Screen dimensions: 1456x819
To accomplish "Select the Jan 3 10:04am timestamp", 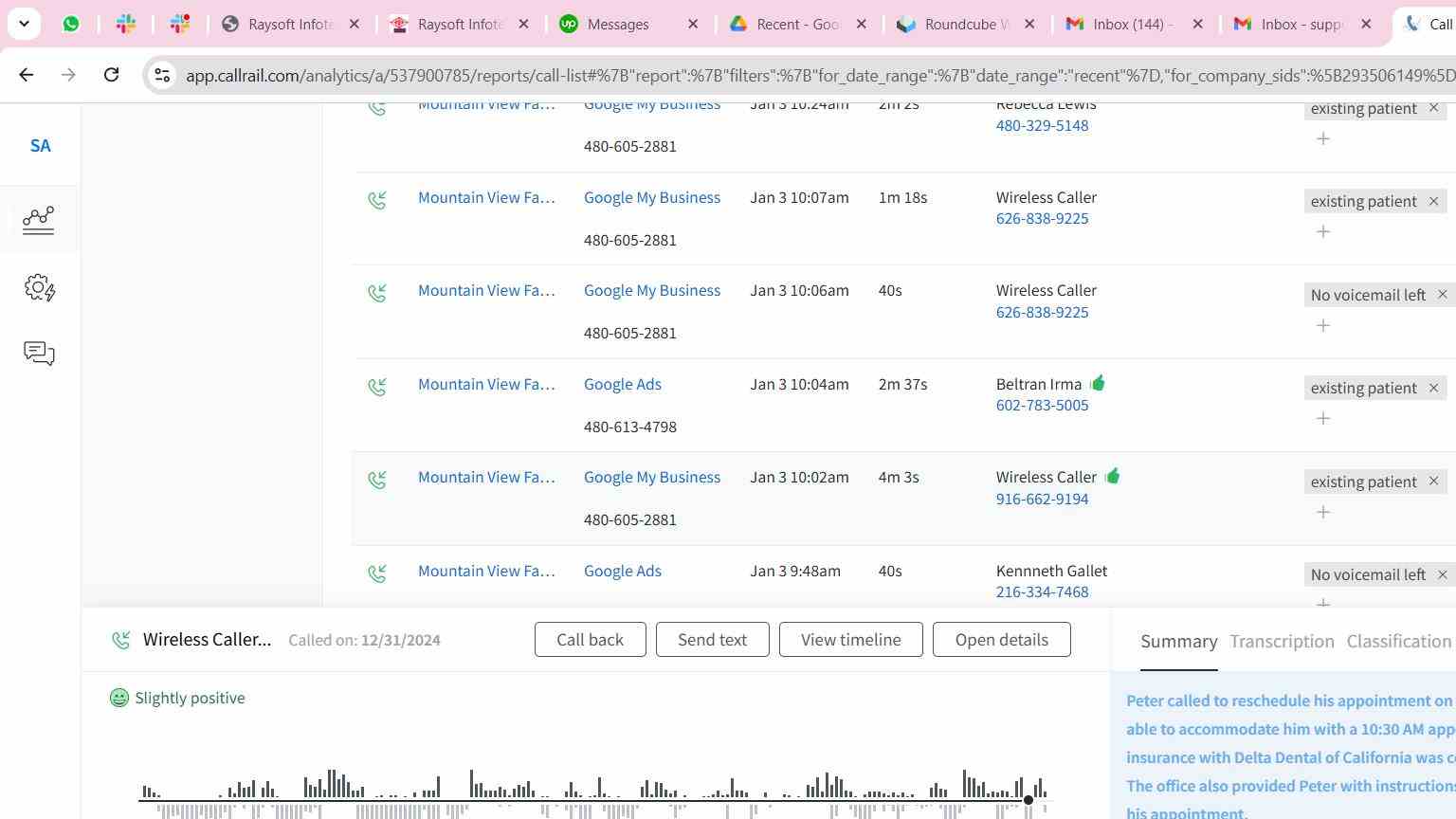I will click(x=799, y=384).
